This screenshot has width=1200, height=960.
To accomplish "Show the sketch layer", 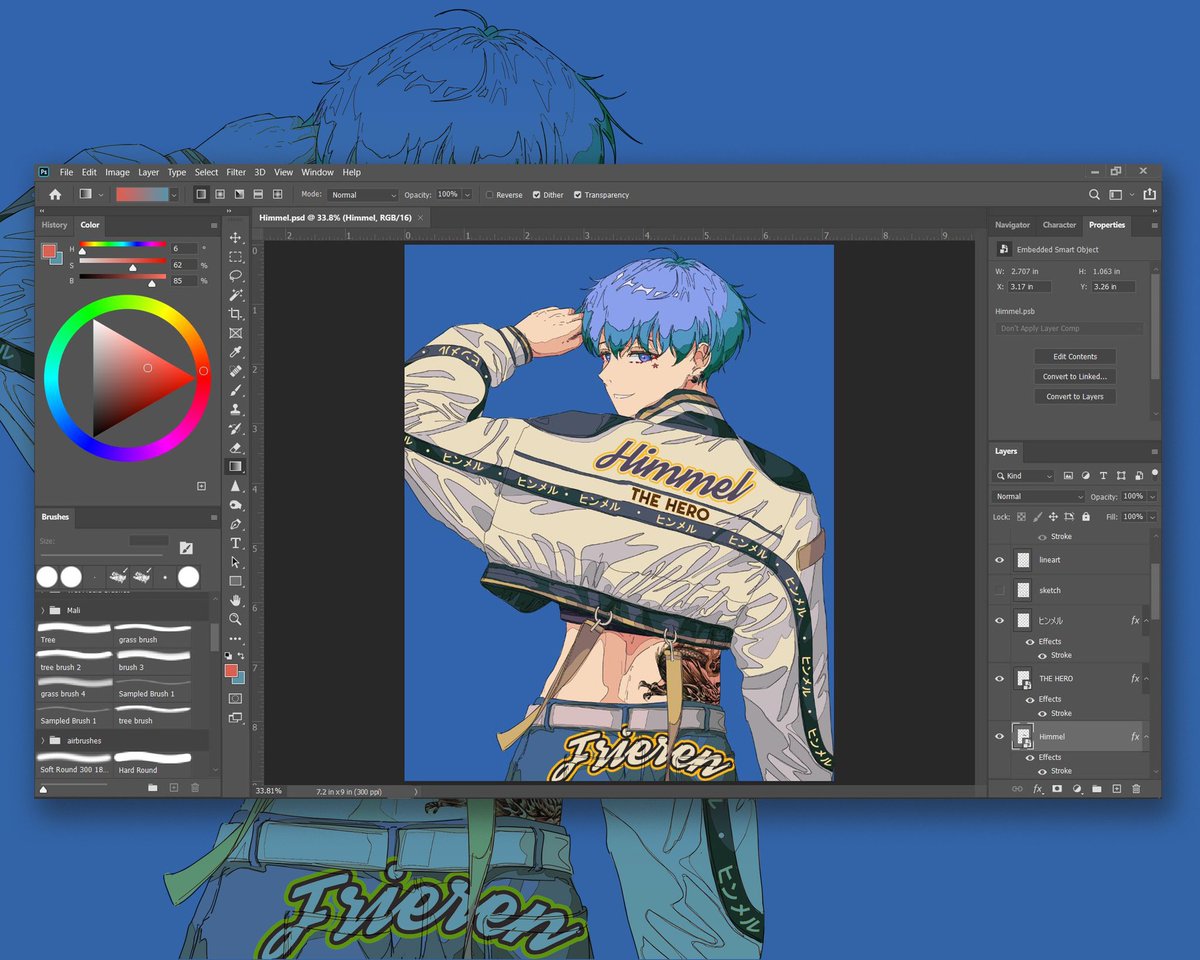I will (999, 591).
